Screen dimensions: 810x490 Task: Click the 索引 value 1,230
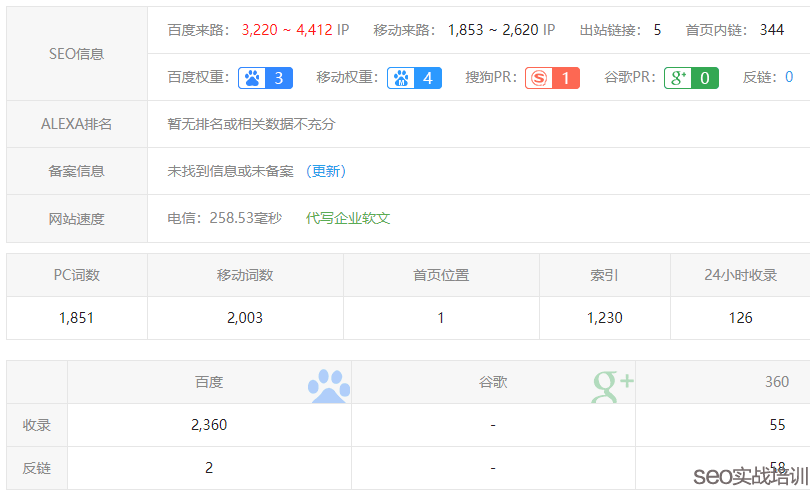pos(604,318)
